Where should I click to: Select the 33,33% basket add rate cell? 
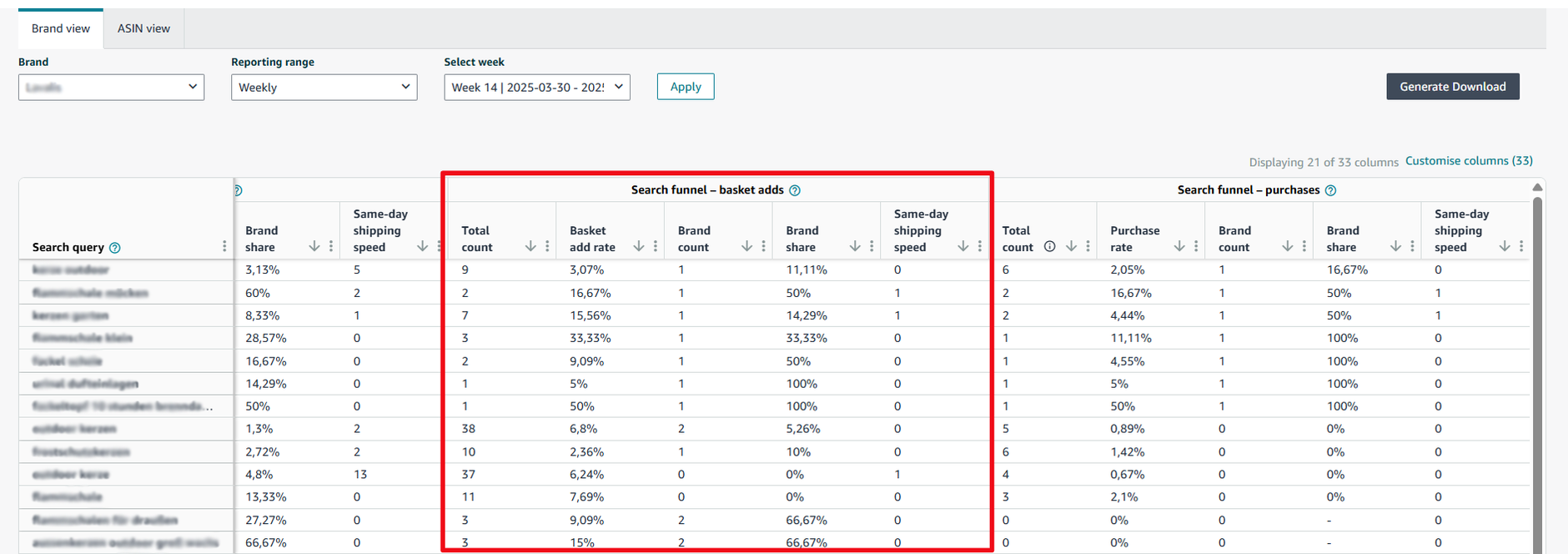591,338
